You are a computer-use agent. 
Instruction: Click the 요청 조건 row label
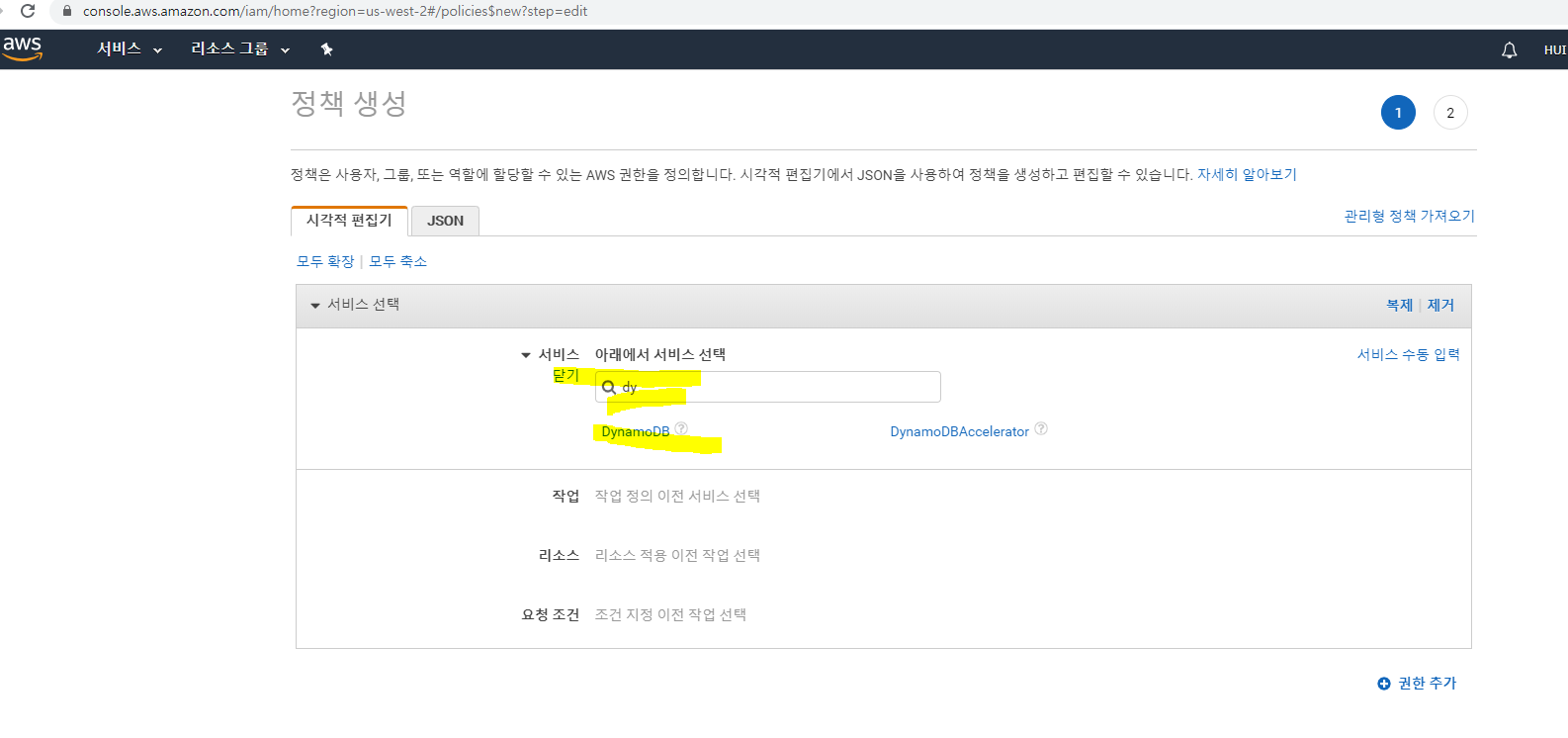click(x=551, y=614)
